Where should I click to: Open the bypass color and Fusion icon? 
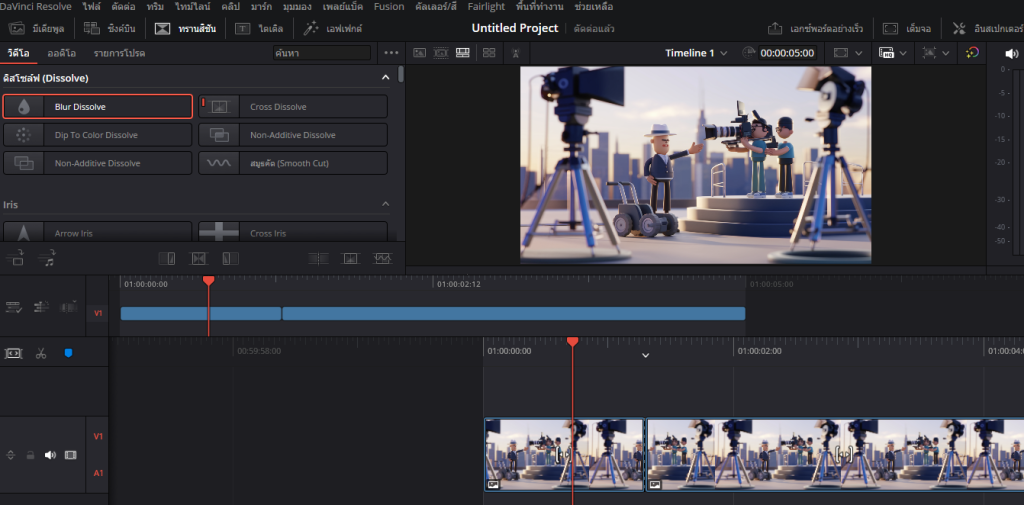(x=972, y=52)
